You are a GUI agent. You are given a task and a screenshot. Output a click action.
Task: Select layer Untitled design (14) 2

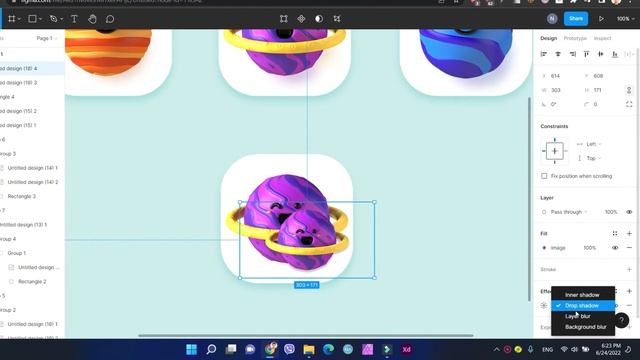tap(33, 182)
